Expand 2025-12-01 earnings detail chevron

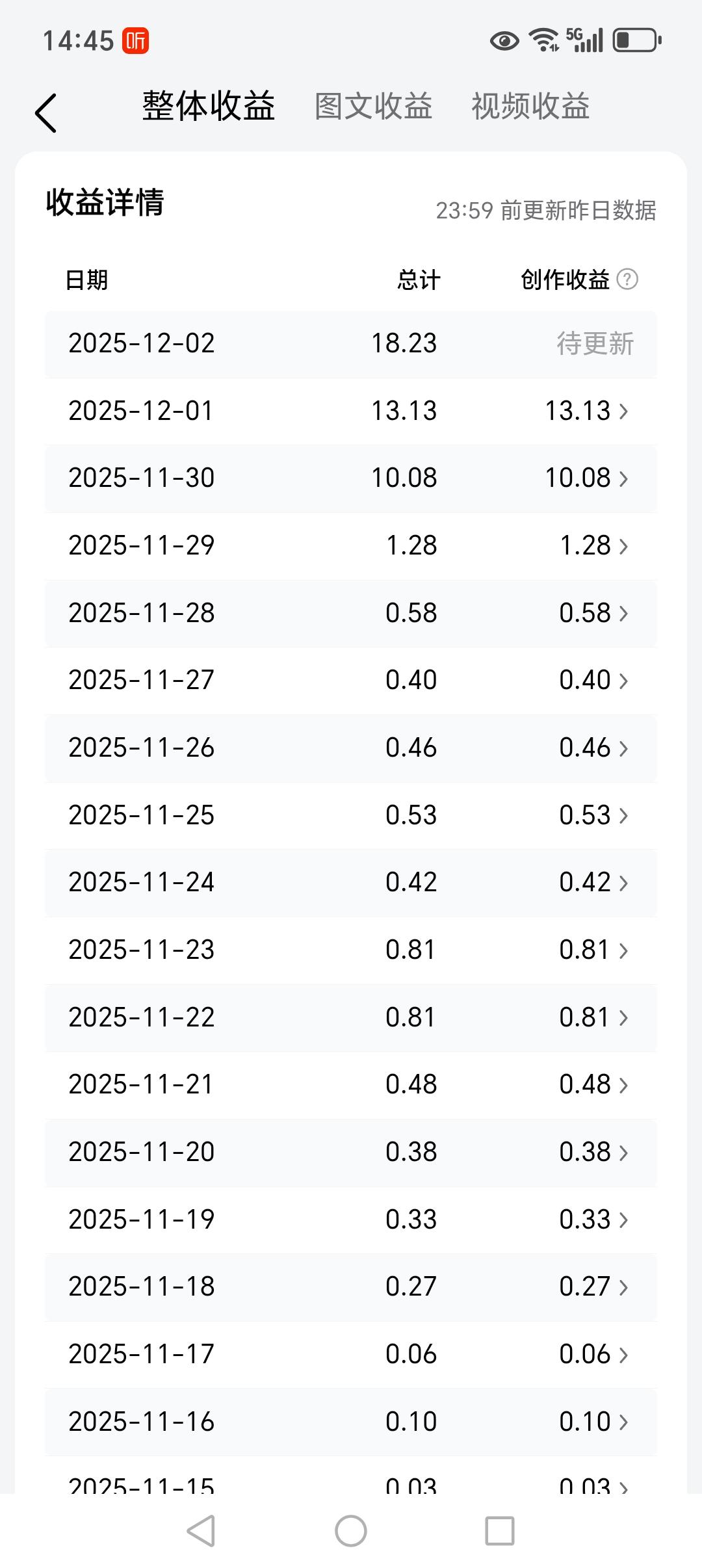623,411
